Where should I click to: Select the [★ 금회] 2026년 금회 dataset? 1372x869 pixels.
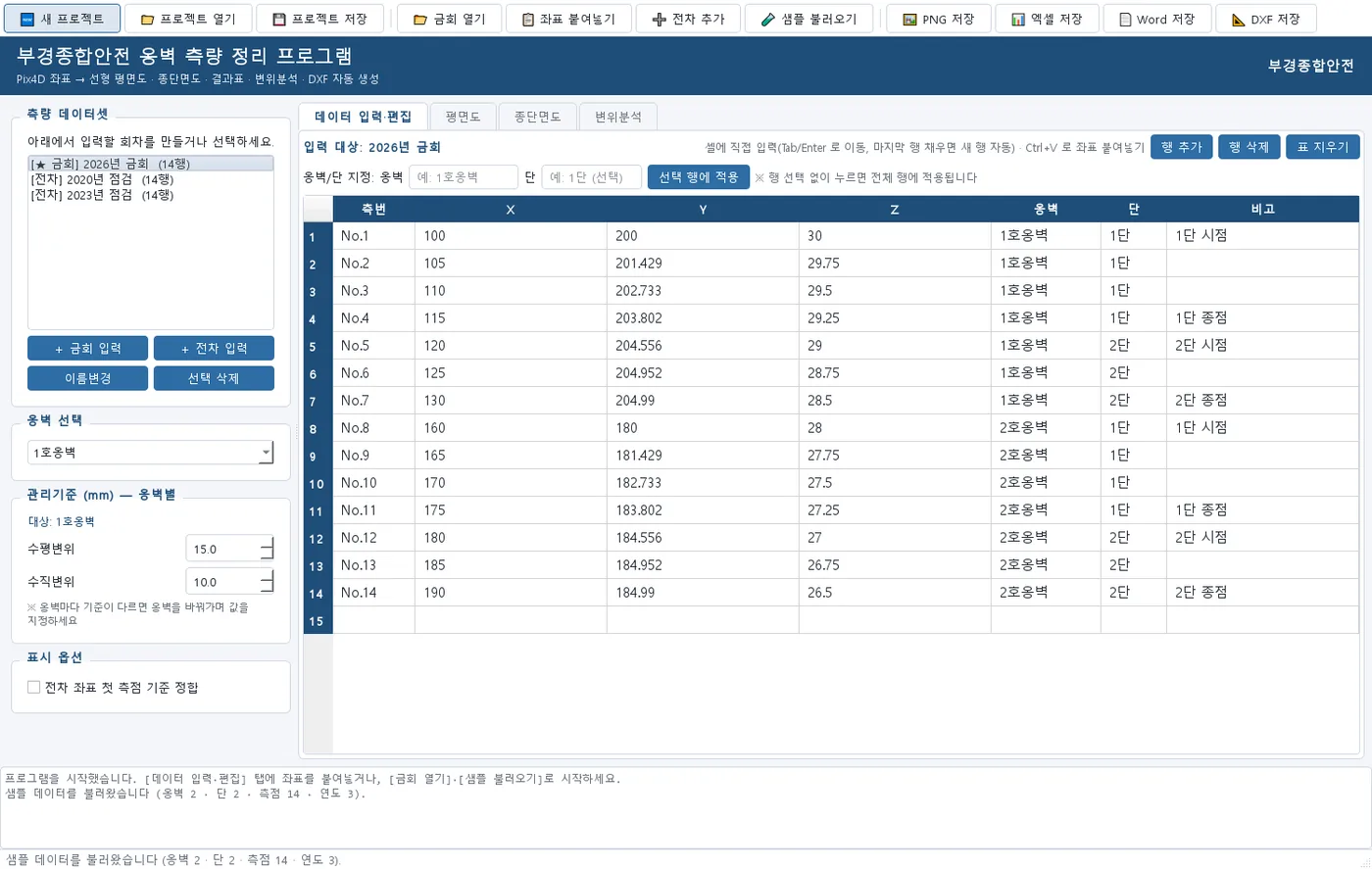pos(151,164)
